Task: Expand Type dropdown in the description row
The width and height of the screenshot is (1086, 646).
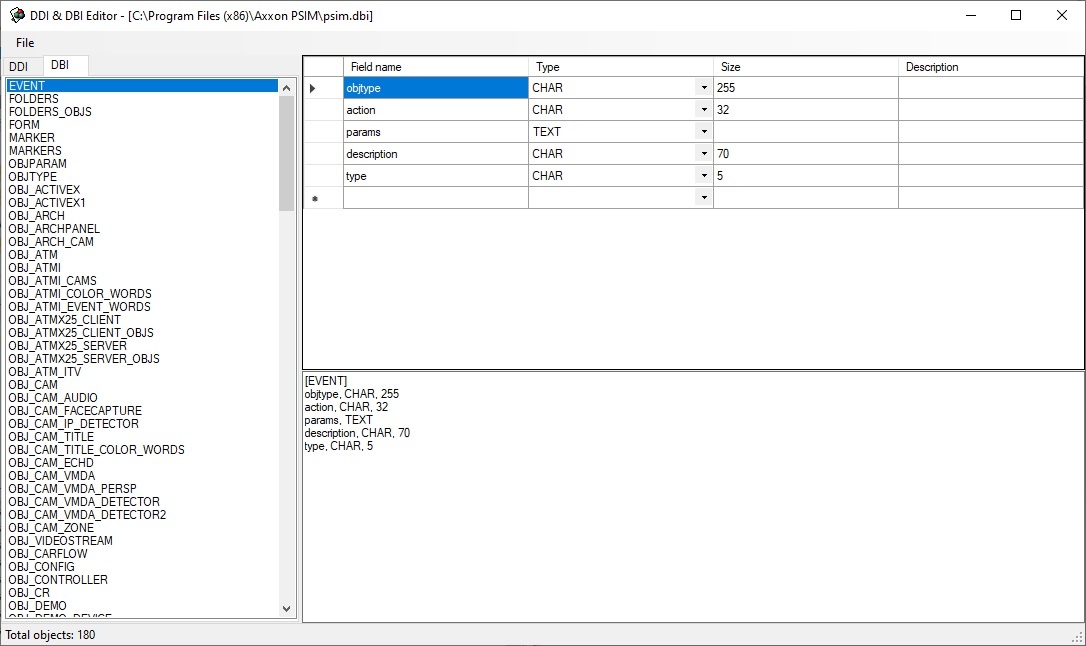Action: pyautogui.click(x=704, y=154)
